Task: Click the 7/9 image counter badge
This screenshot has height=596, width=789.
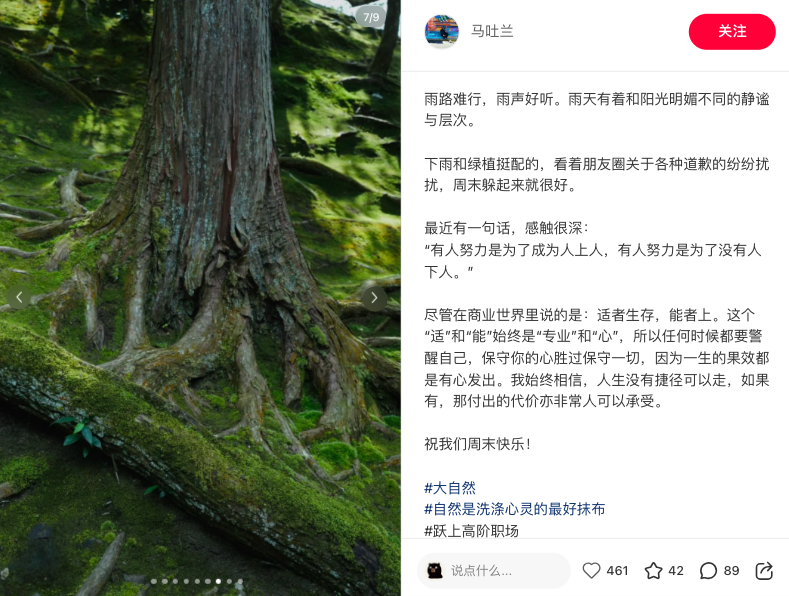Action: (x=371, y=17)
